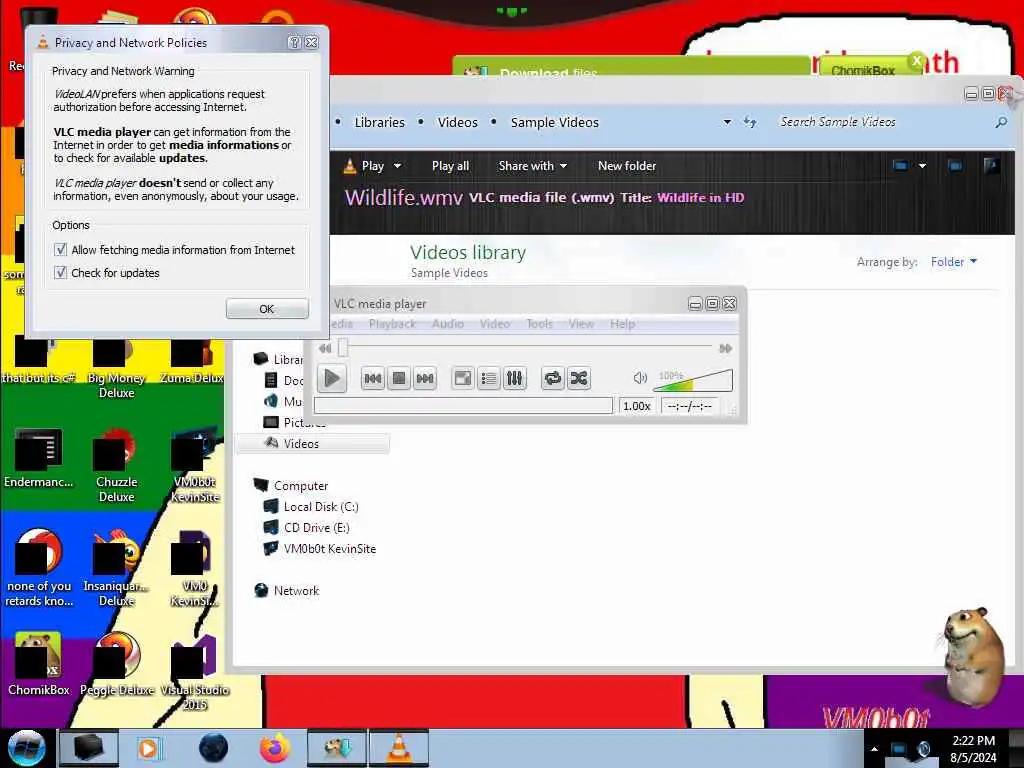Open Chuzzle Deluxe desktop shortcut
Image resolution: width=1024 pixels, height=768 pixels.
[116, 466]
